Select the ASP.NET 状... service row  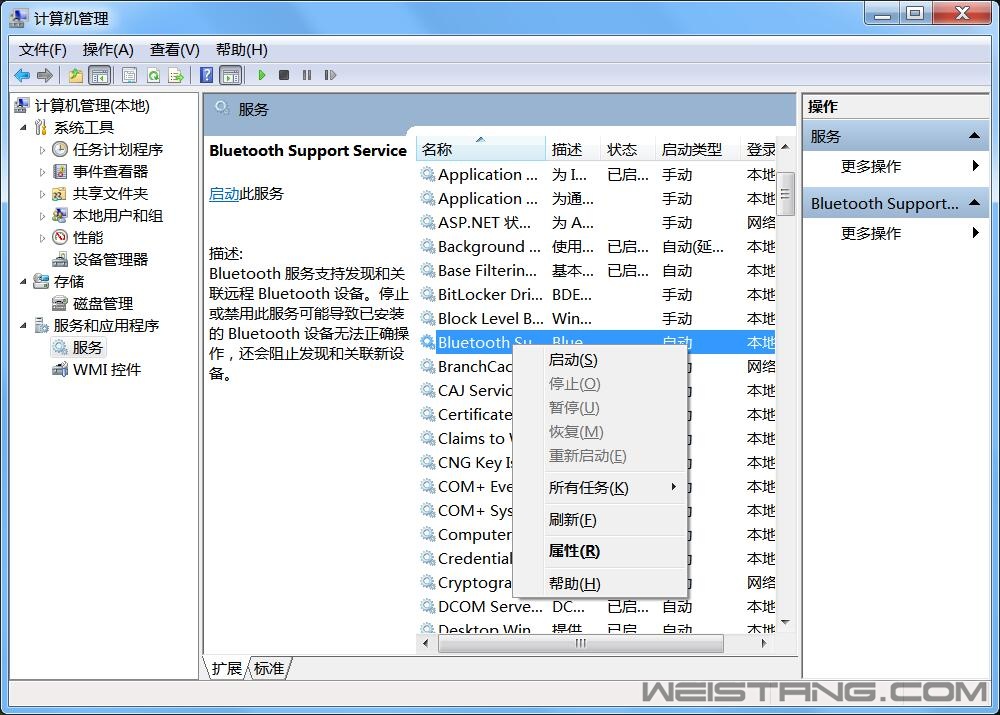click(597, 223)
